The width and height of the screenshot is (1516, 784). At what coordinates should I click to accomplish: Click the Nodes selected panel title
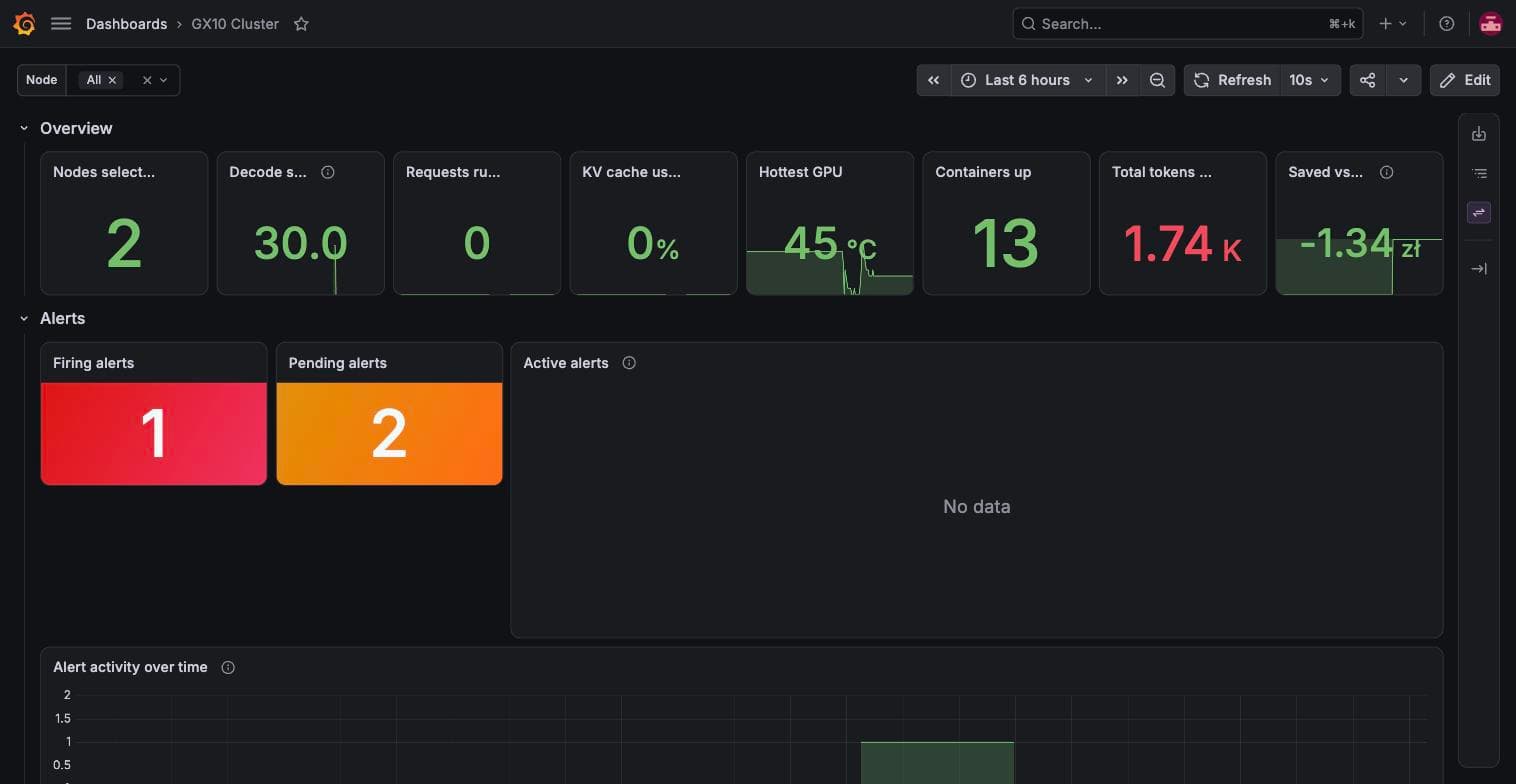[104, 172]
